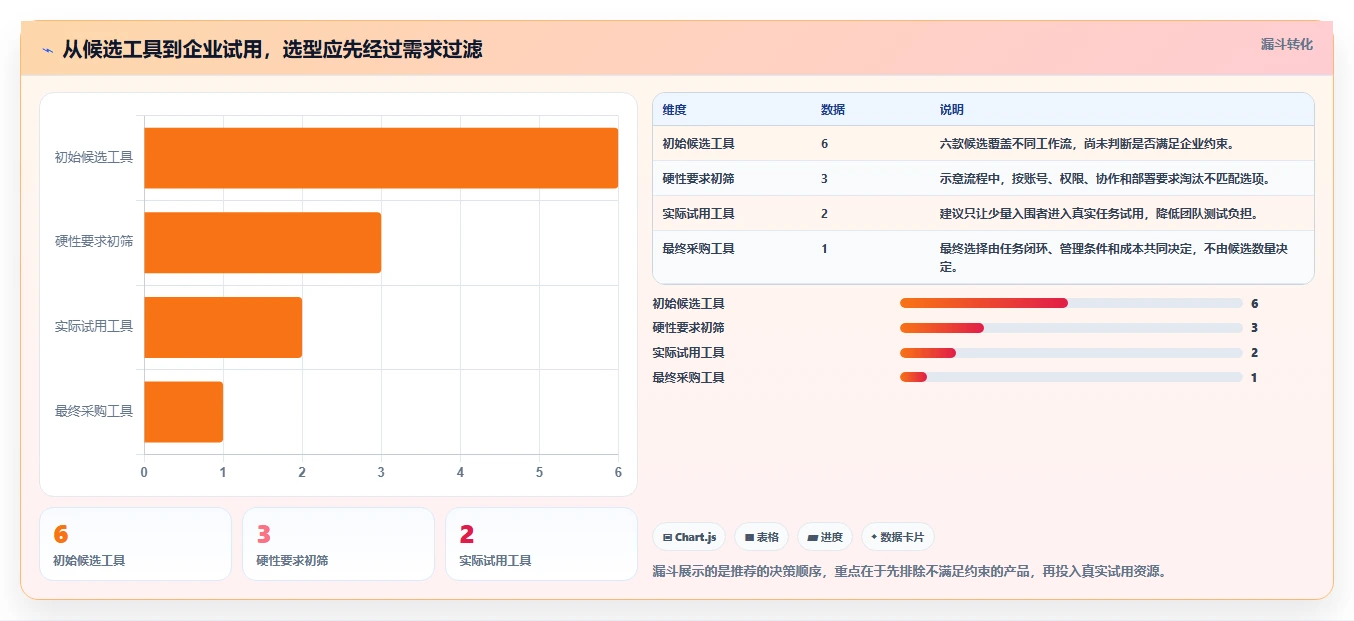Click the 初始候选工具 bar in the chart
Image resolution: width=1354 pixels, height=621 pixels.
point(381,158)
